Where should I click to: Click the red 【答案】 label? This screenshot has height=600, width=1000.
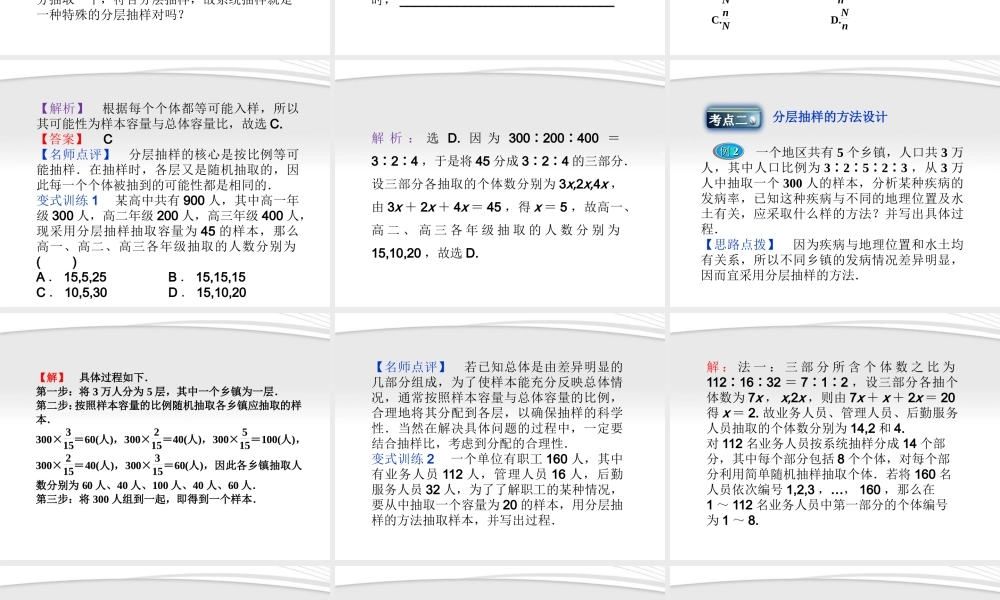[61, 139]
